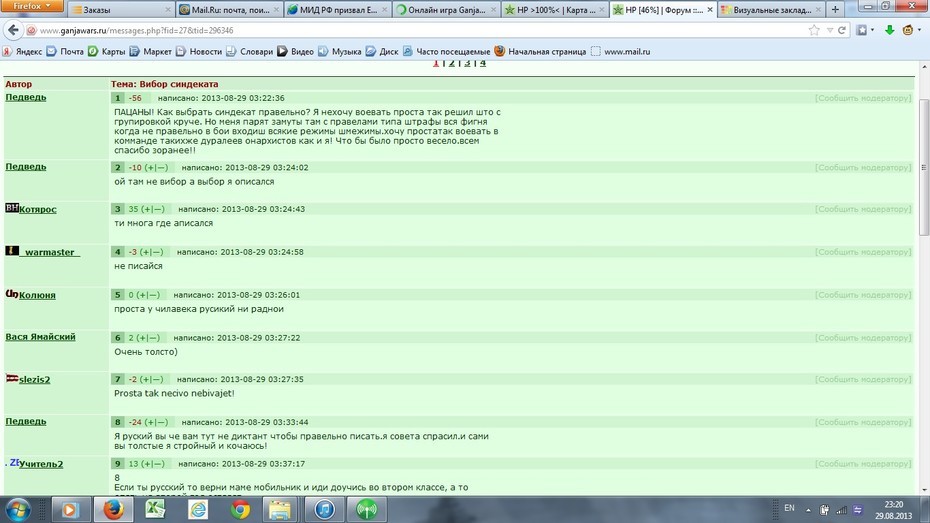Viewport: 930px width, 523px height.
Task: Switch to the Mail.Ru tab
Action: click(x=229, y=9)
